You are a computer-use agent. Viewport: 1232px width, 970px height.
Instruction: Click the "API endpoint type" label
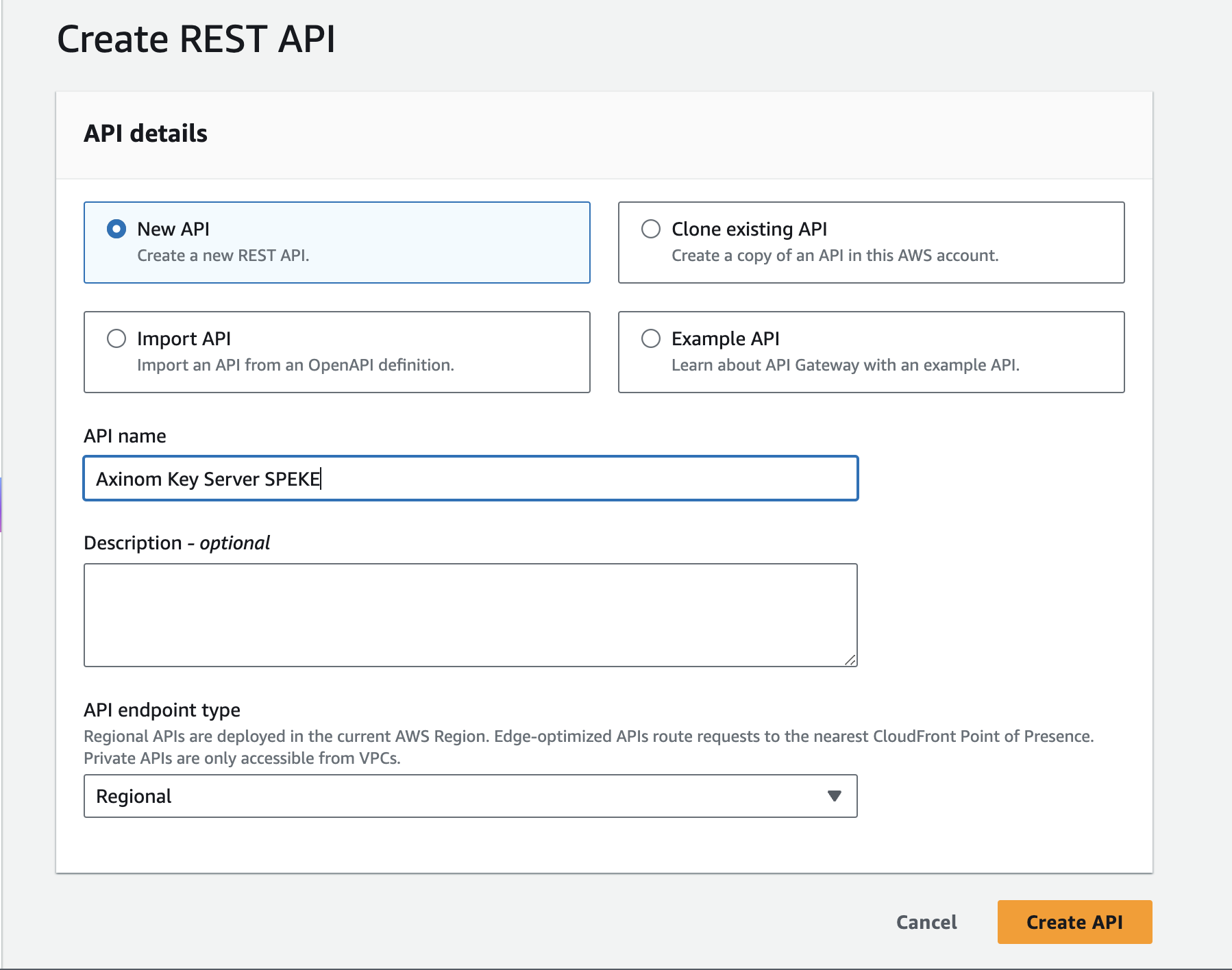point(162,710)
